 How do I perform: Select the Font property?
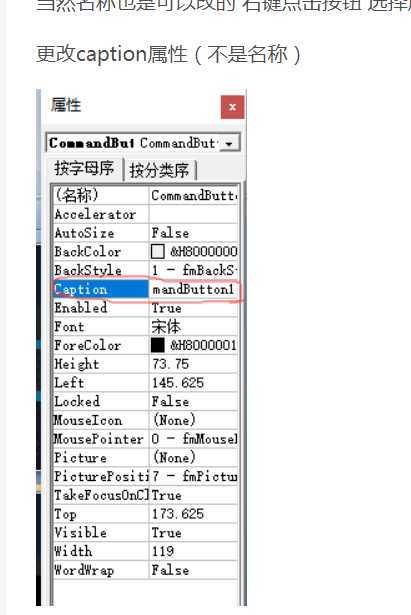coord(101,326)
